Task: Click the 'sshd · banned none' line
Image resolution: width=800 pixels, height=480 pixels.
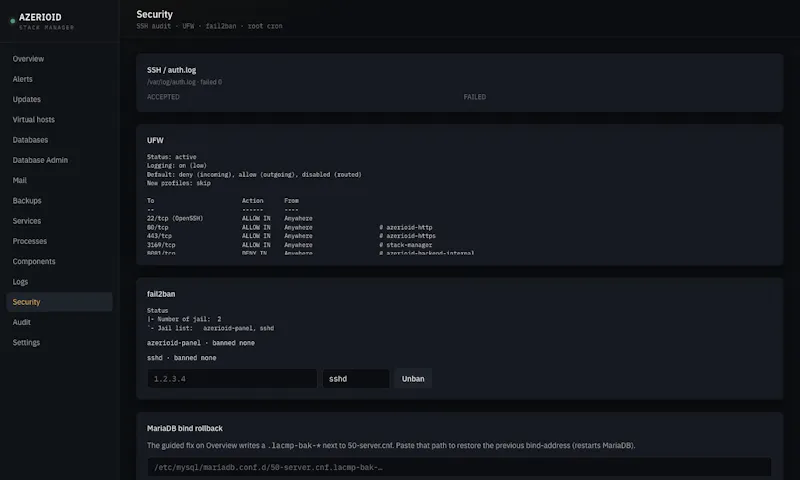Action: (182, 358)
